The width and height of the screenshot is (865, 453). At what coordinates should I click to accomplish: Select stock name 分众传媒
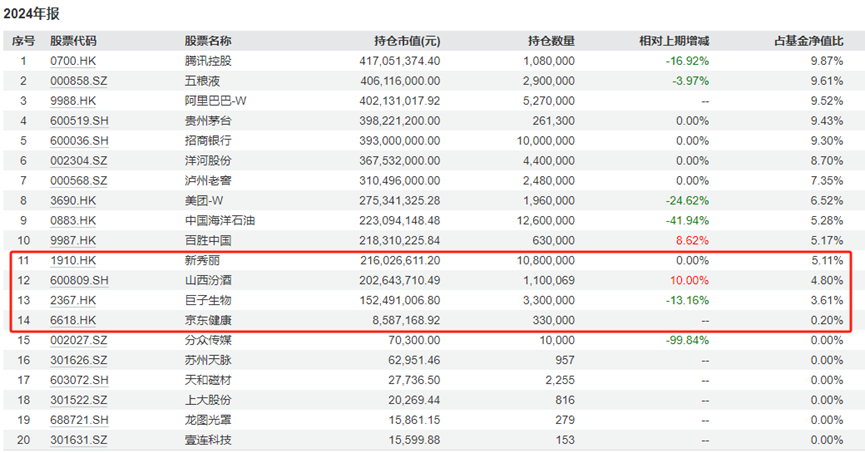[208, 340]
